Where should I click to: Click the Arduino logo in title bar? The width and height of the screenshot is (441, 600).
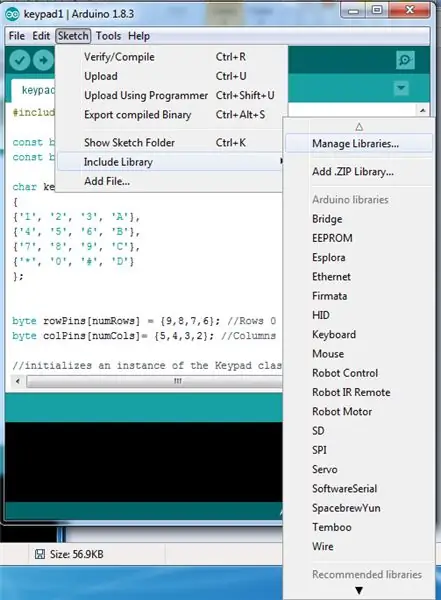12,14
